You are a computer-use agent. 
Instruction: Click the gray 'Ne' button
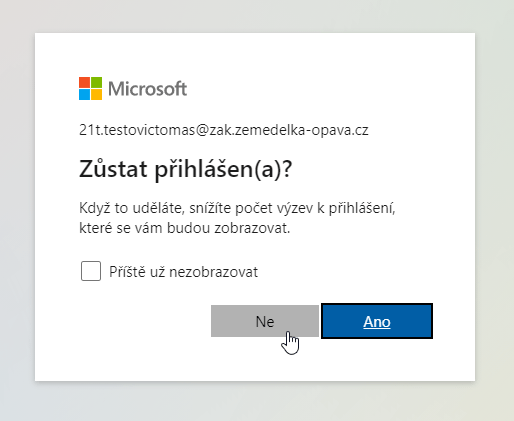[265, 321]
